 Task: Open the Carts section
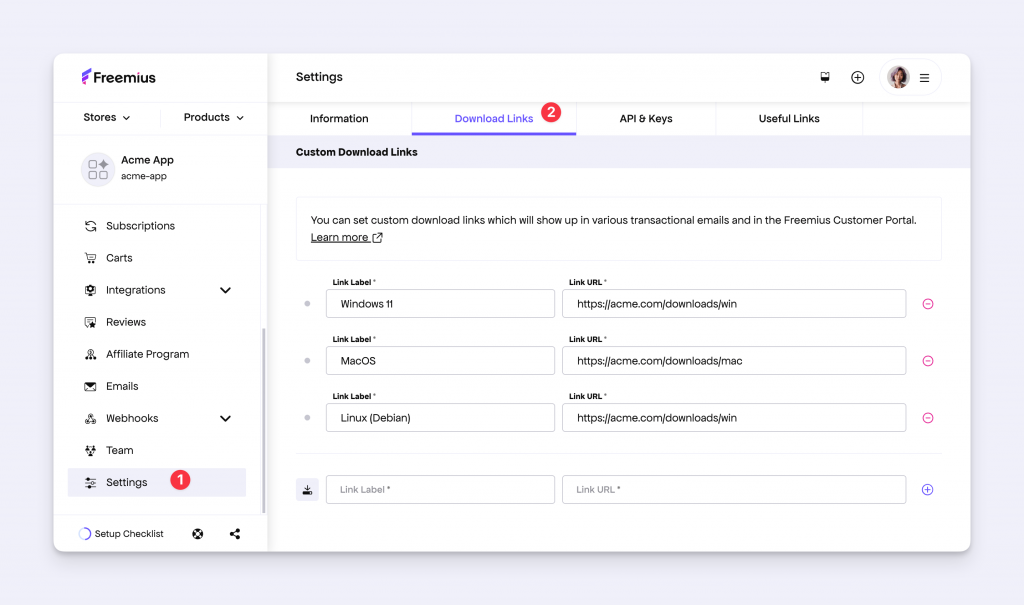click(x=117, y=257)
